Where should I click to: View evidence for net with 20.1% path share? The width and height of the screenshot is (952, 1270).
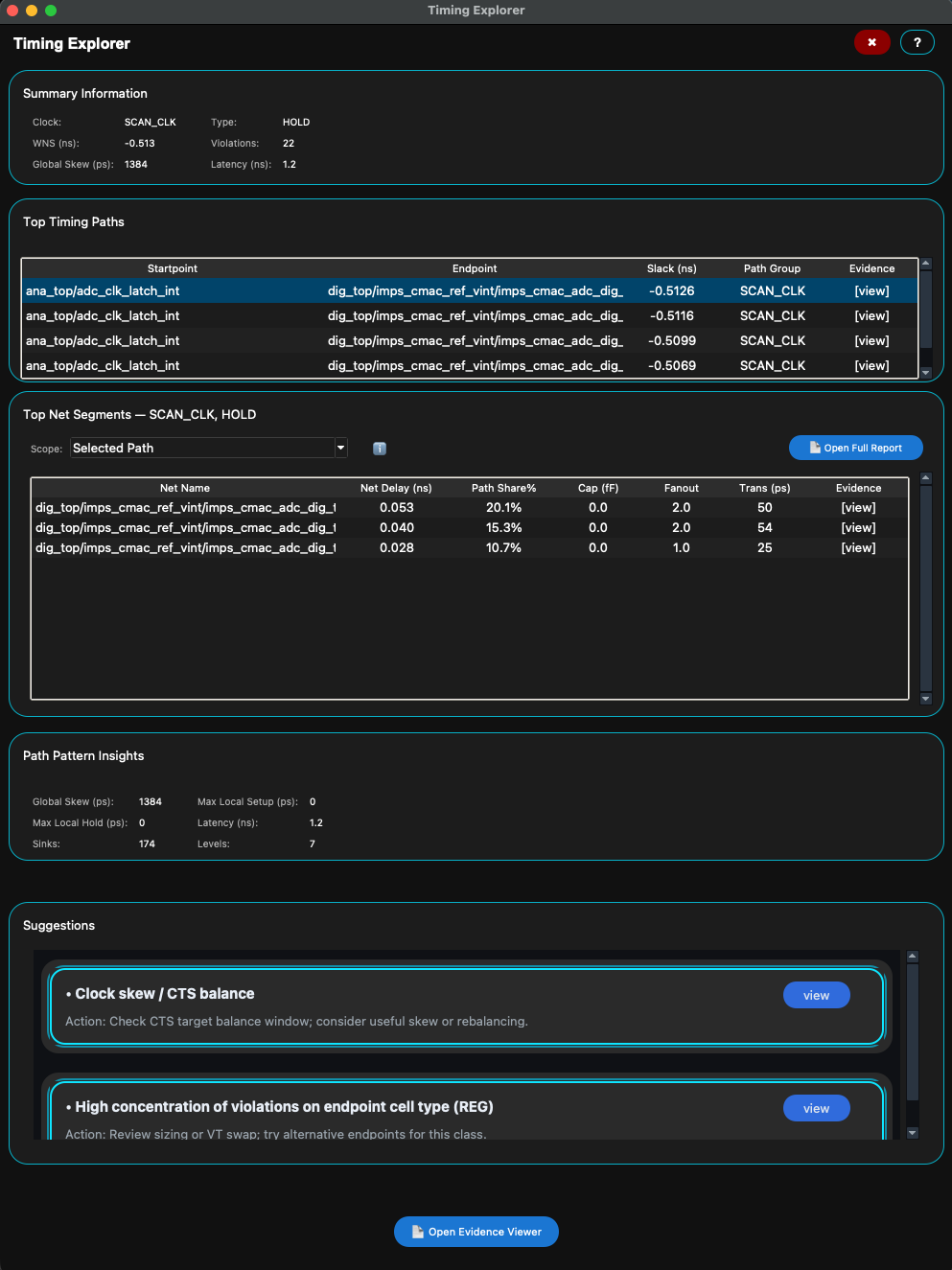click(858, 507)
